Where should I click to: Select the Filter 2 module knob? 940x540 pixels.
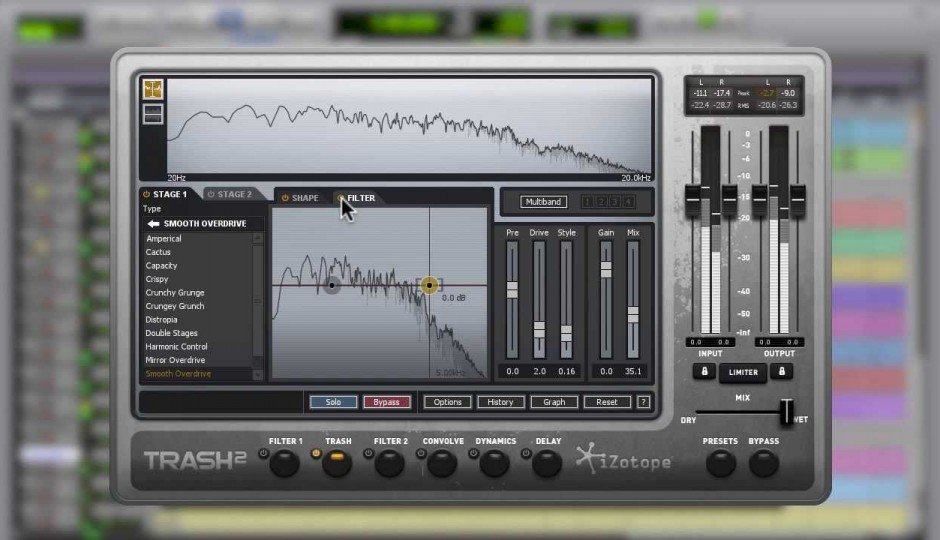(390, 464)
